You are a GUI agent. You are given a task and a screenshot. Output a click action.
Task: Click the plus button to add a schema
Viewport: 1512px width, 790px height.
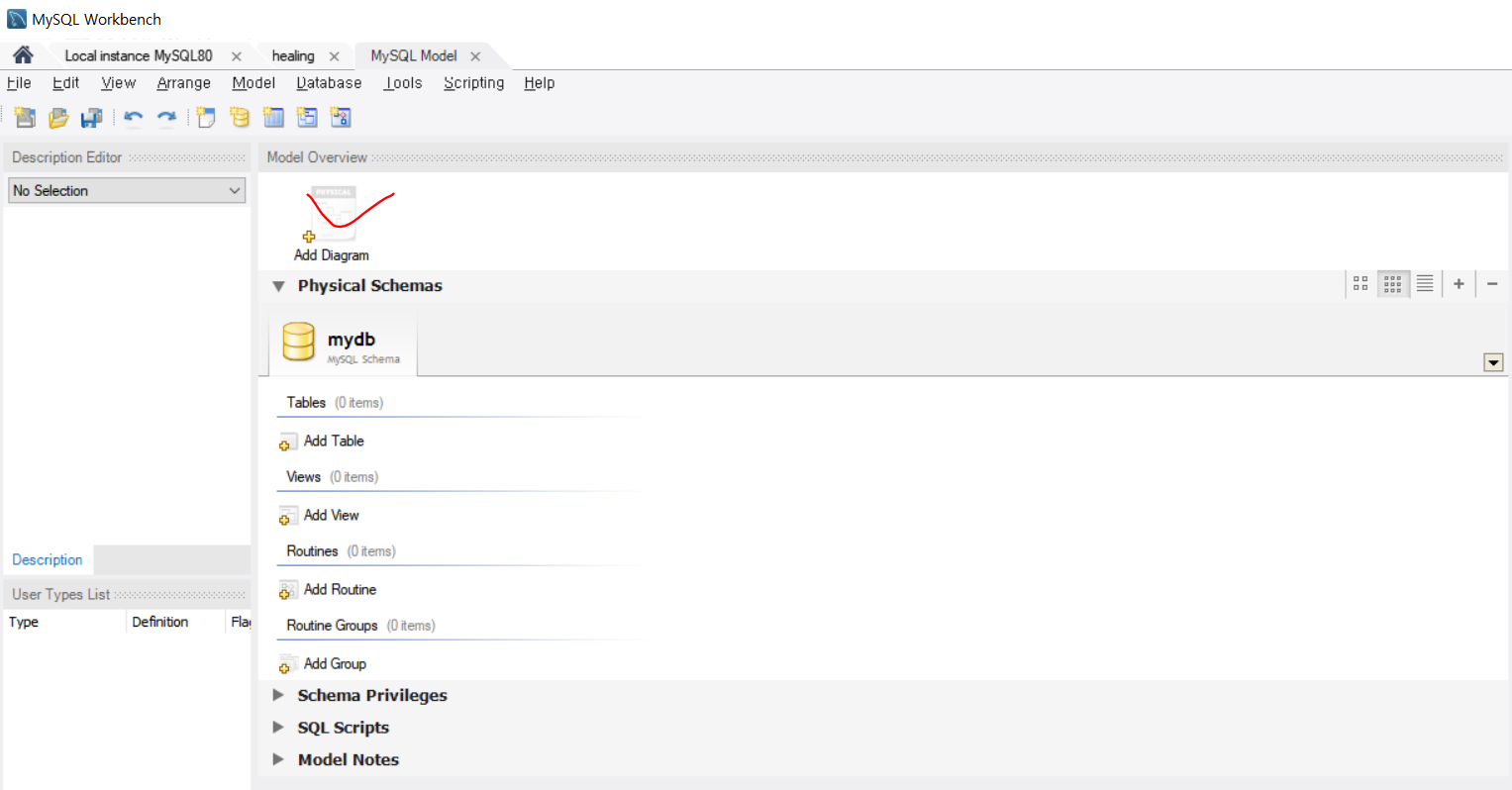click(1459, 284)
